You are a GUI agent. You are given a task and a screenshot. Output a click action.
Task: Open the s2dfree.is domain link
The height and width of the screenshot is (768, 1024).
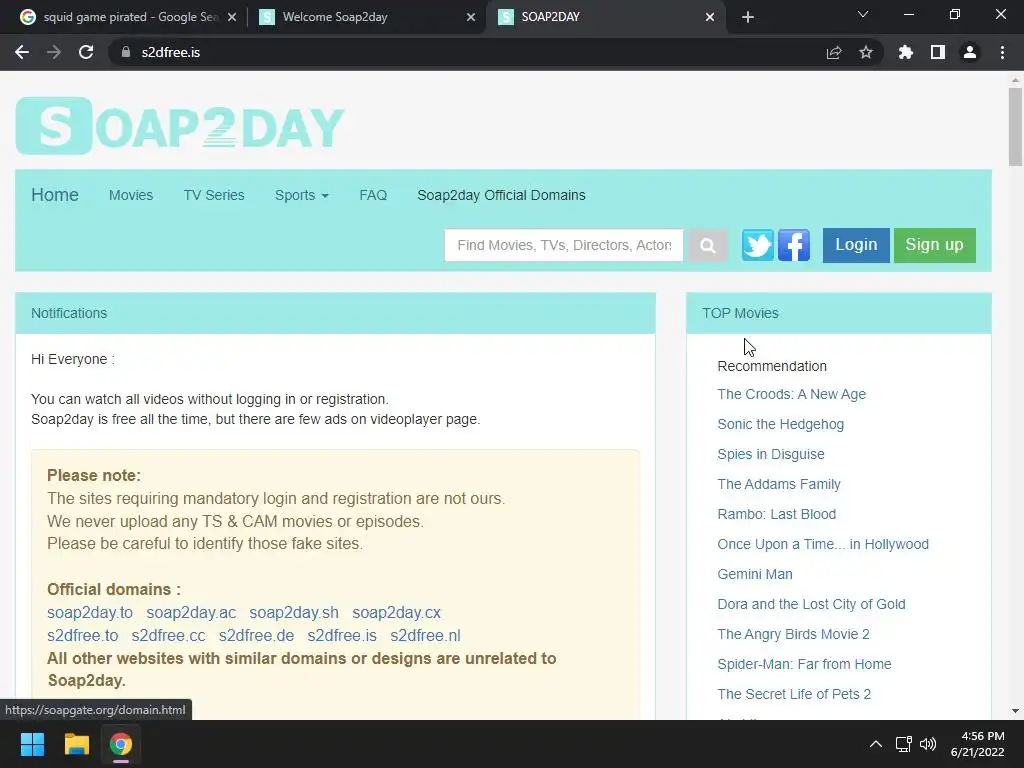(342, 635)
